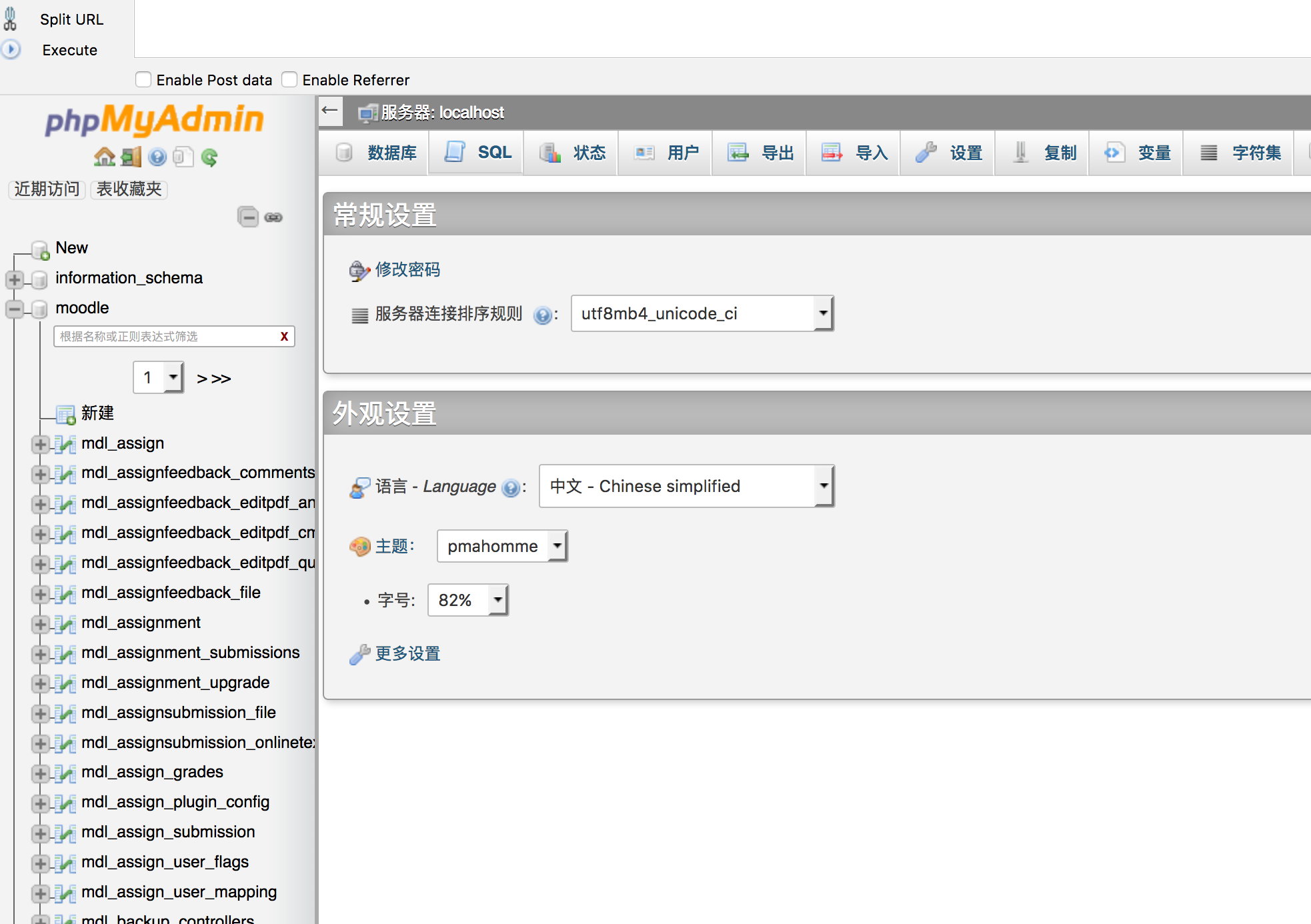Open the page number dropdown in sidebar
The height and width of the screenshot is (924, 1311).
159,377
